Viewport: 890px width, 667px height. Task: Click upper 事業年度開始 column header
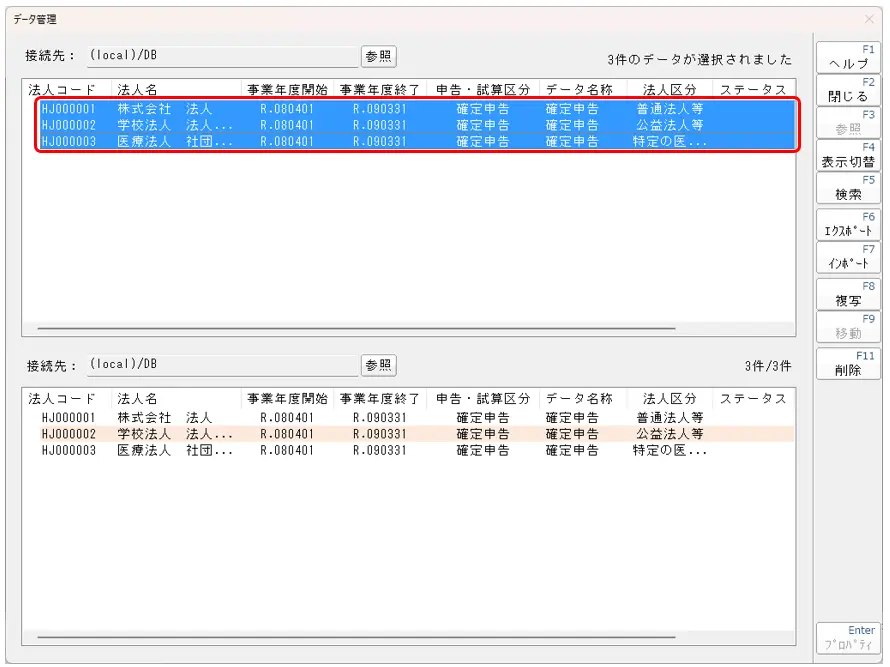(287, 90)
